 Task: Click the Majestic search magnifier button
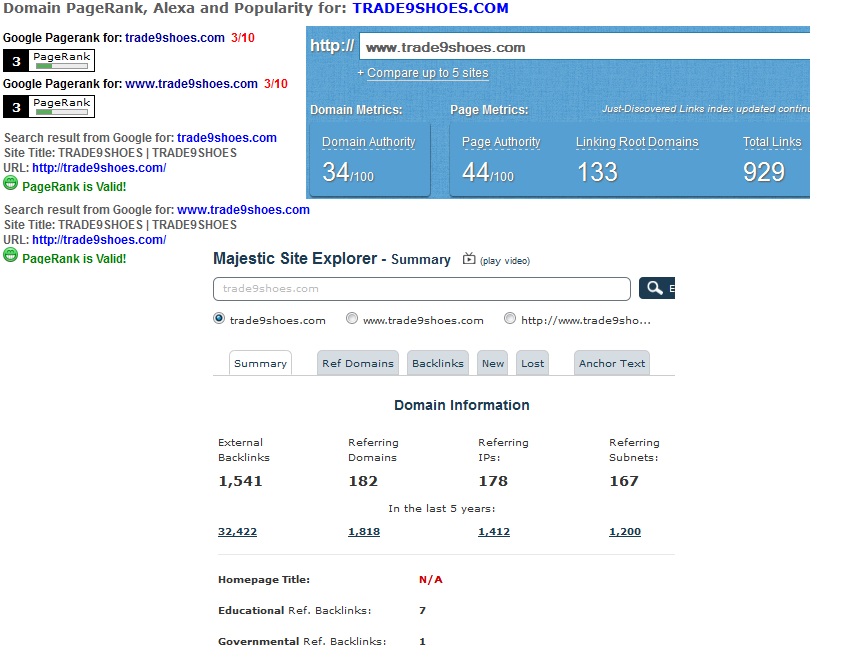pos(657,288)
